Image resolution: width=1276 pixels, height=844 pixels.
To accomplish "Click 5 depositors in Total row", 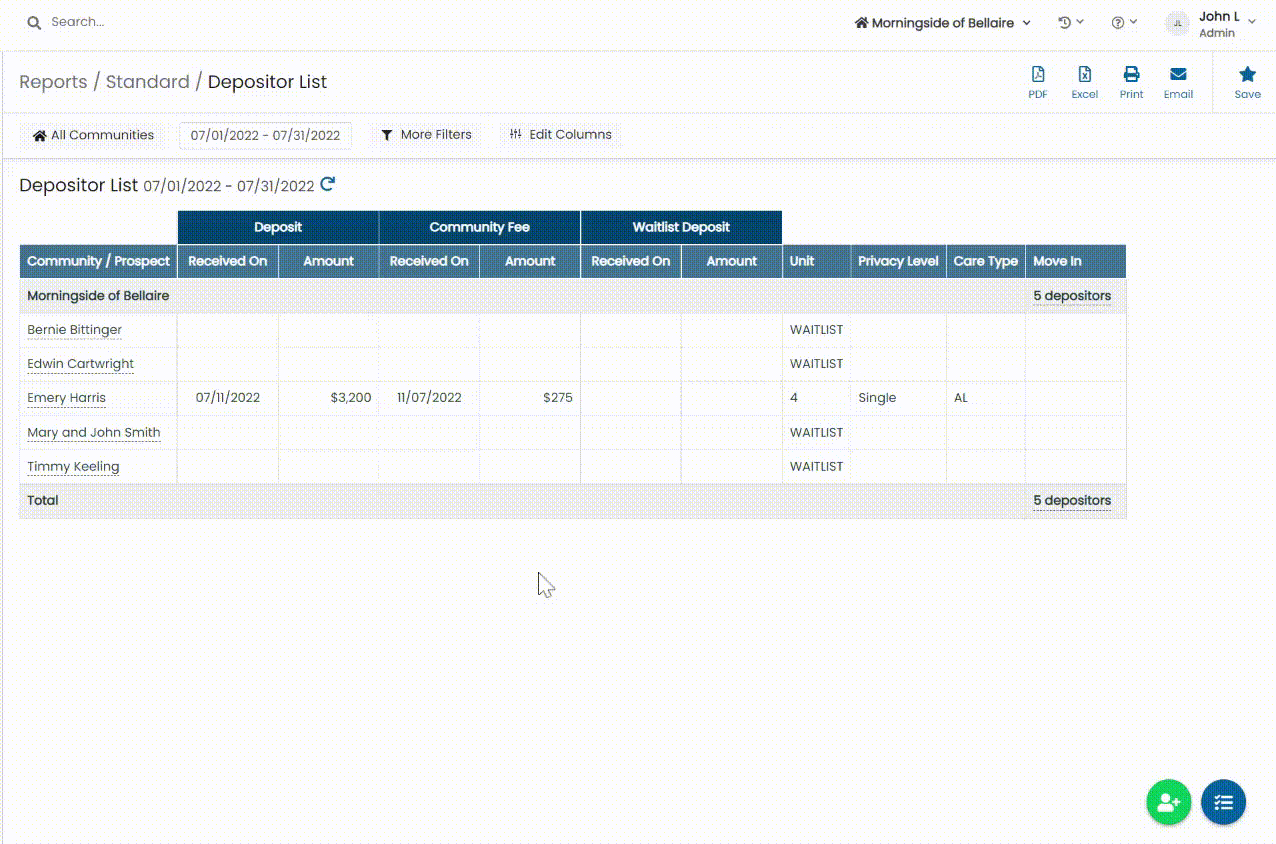I will (x=1072, y=500).
